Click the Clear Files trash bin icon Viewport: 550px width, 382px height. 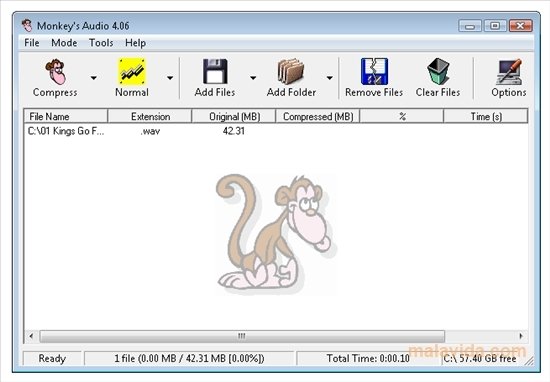tap(438, 71)
